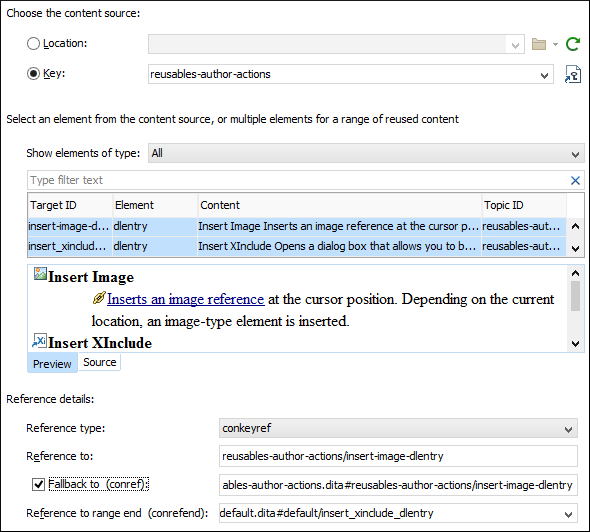
Task: Expand the Key combo box dropdown
Action: [544, 75]
